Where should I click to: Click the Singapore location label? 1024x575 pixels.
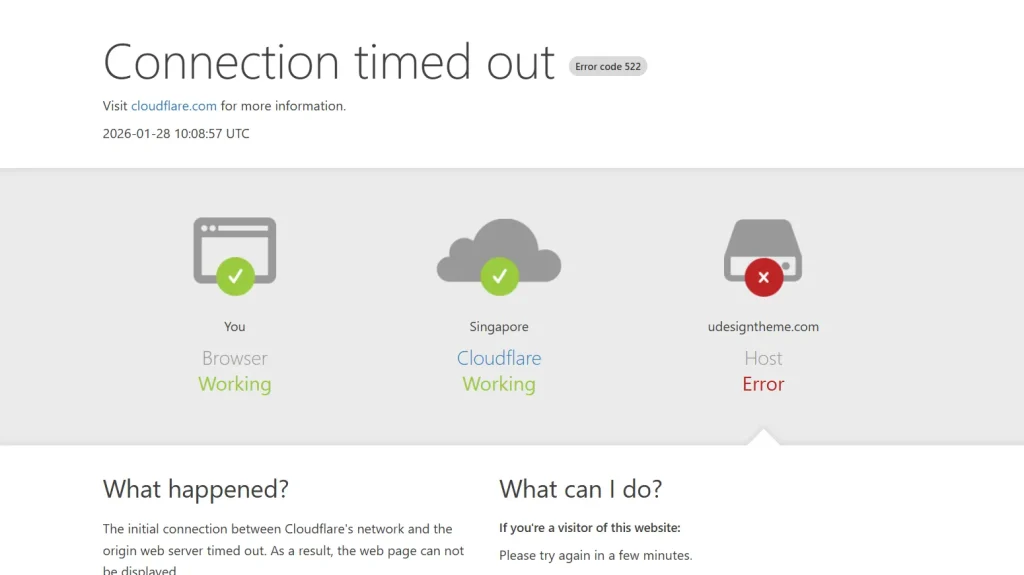[x=499, y=327]
